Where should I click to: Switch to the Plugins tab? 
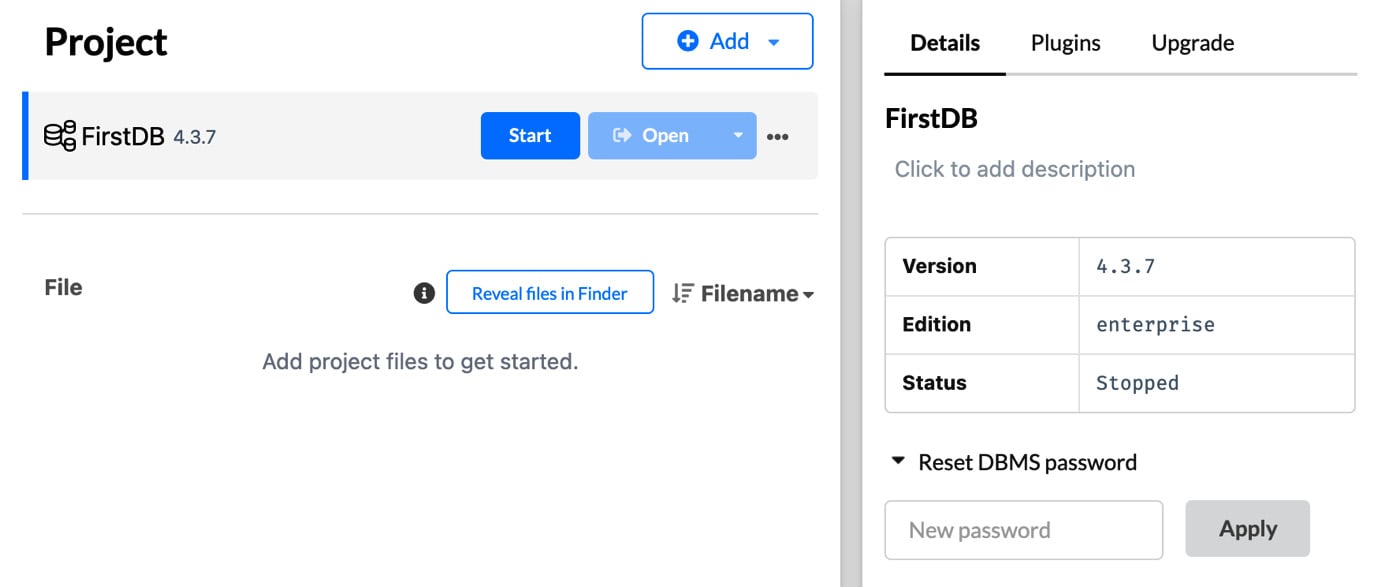pyautogui.click(x=1066, y=43)
